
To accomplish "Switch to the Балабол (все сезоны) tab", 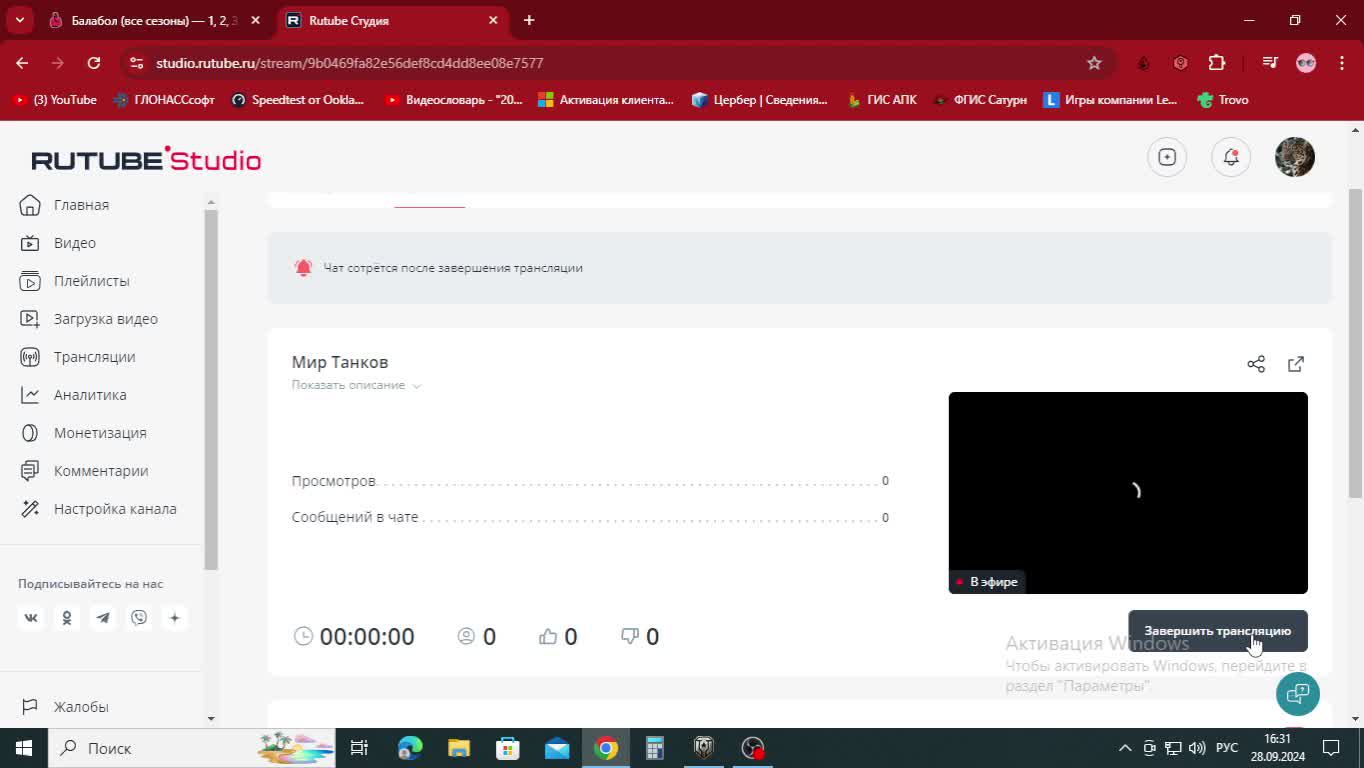I will (154, 20).
